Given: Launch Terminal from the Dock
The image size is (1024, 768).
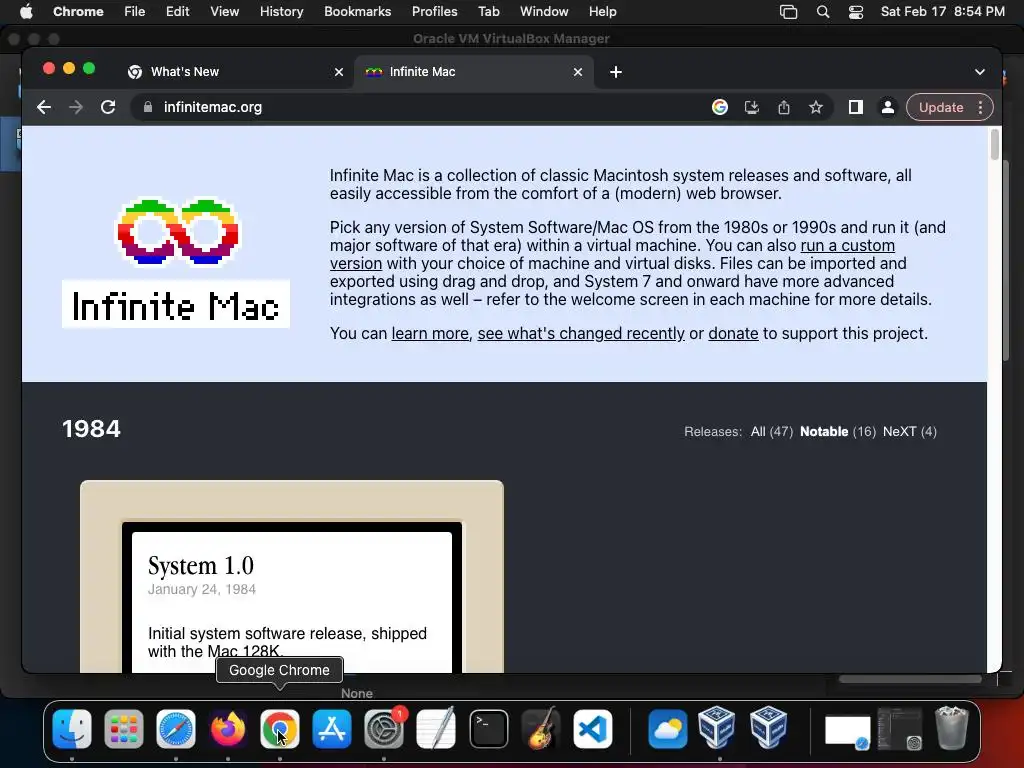Looking at the screenshot, I should pyautogui.click(x=488, y=729).
